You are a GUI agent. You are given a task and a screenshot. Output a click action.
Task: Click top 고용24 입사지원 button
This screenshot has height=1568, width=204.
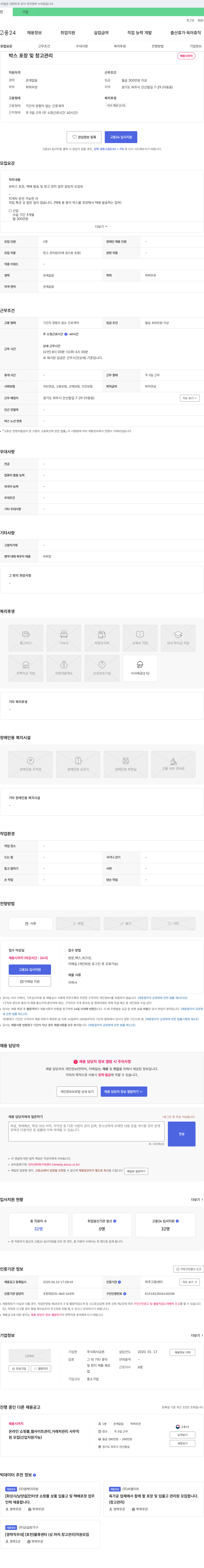click(x=121, y=137)
